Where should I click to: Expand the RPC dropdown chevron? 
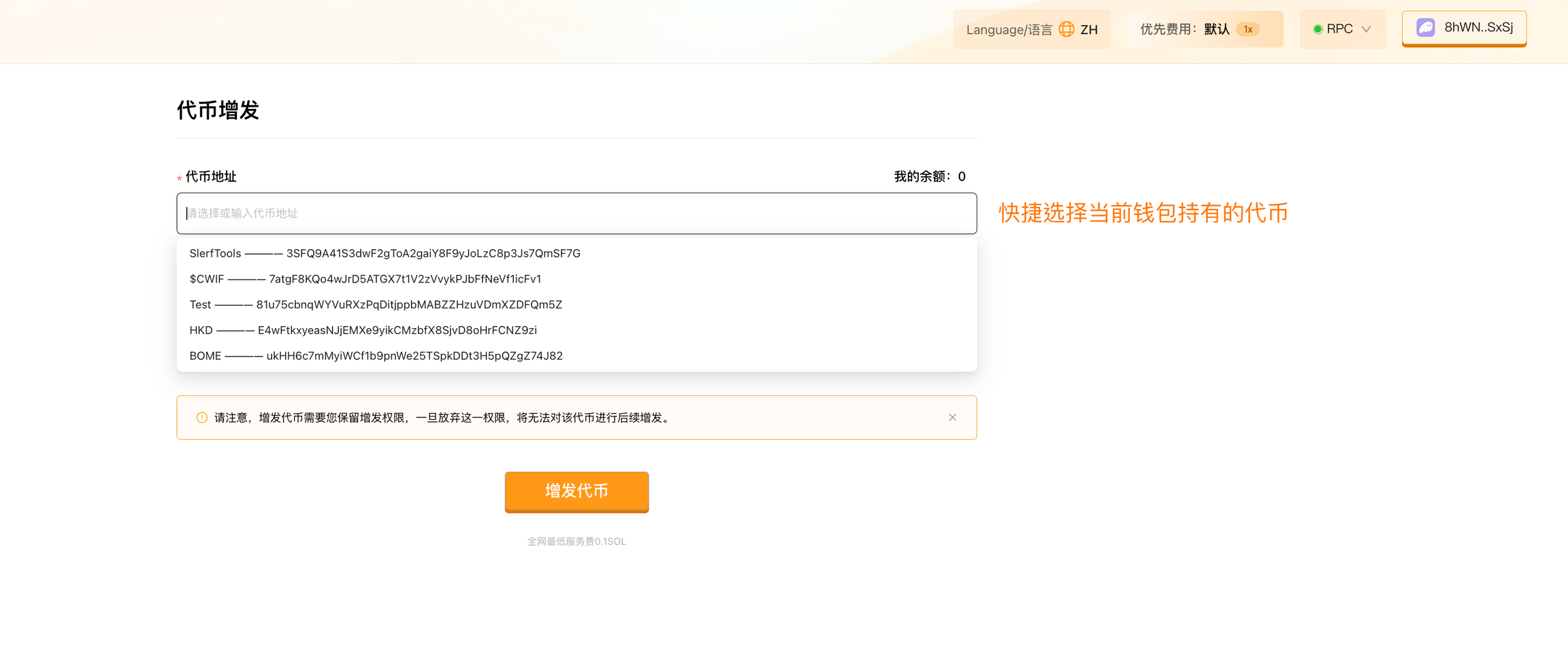(x=1366, y=29)
